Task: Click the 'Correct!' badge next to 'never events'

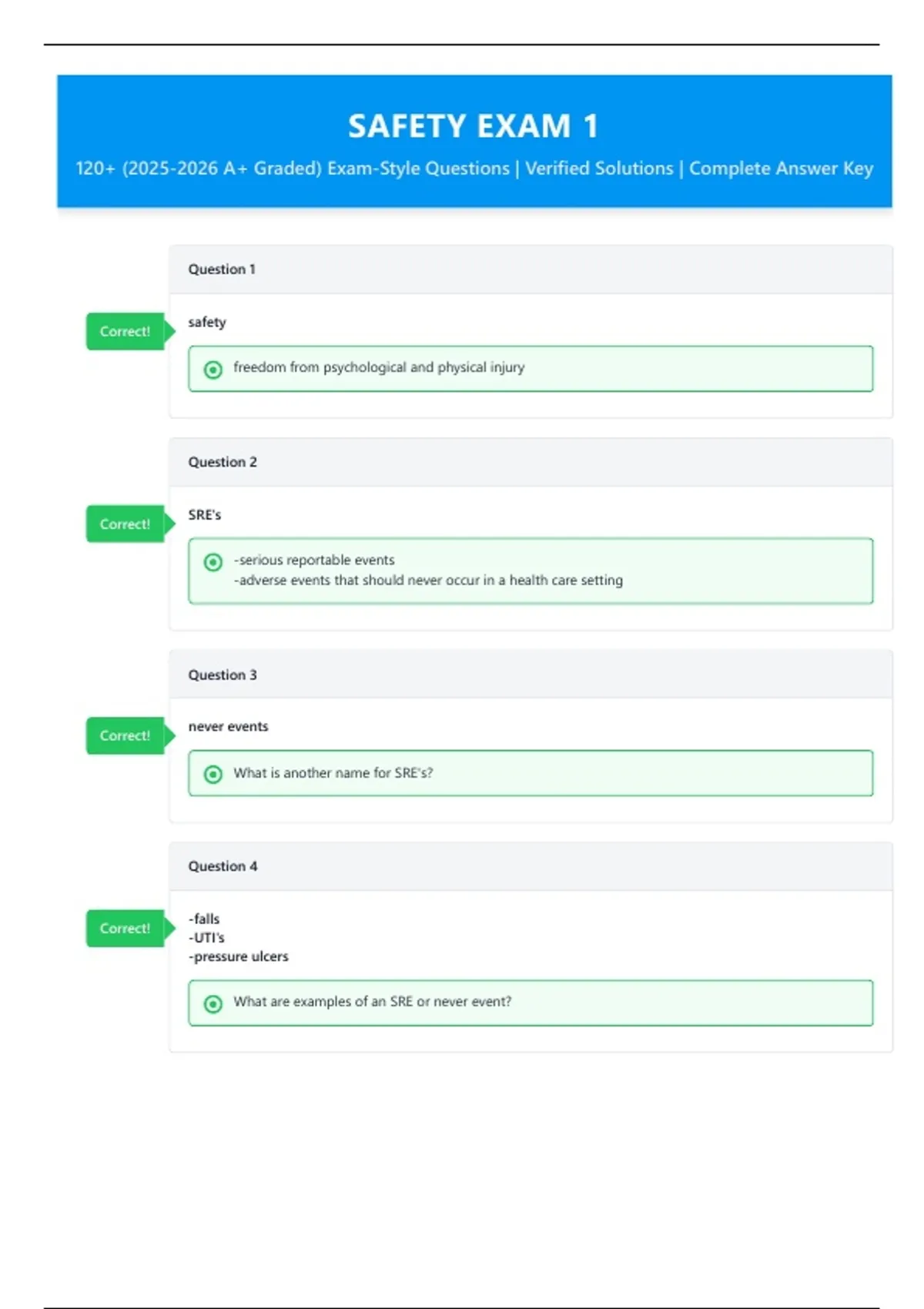Action: (126, 736)
